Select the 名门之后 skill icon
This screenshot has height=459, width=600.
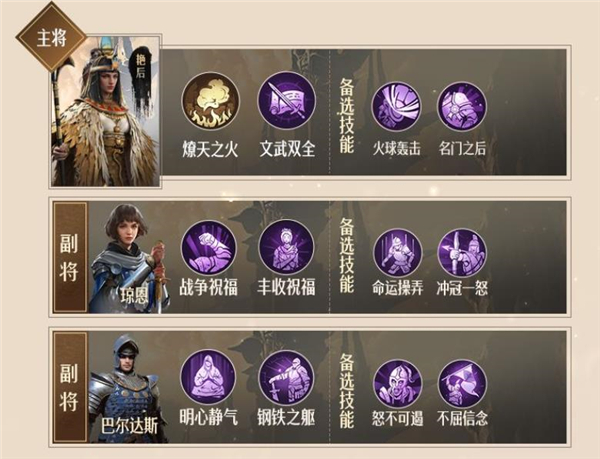click(x=462, y=106)
